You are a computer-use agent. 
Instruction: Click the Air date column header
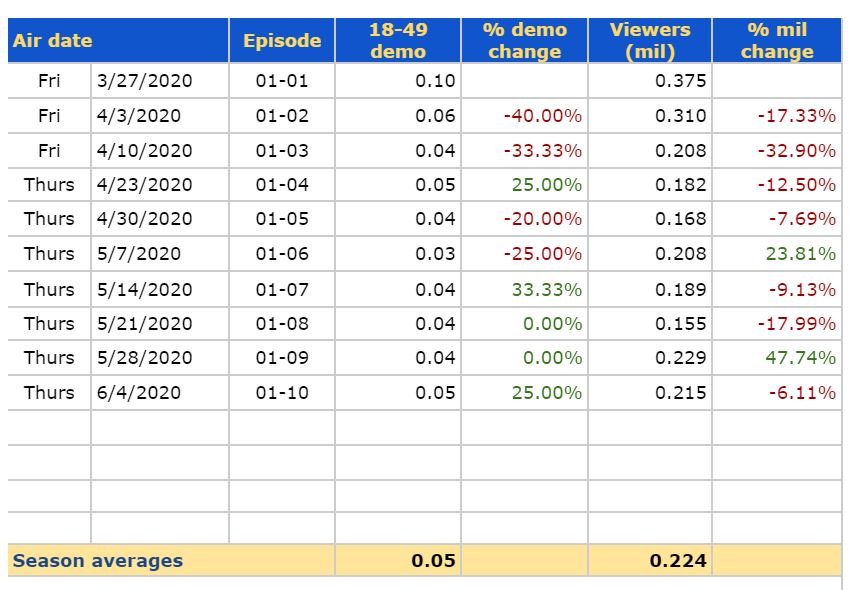pyautogui.click(x=53, y=41)
